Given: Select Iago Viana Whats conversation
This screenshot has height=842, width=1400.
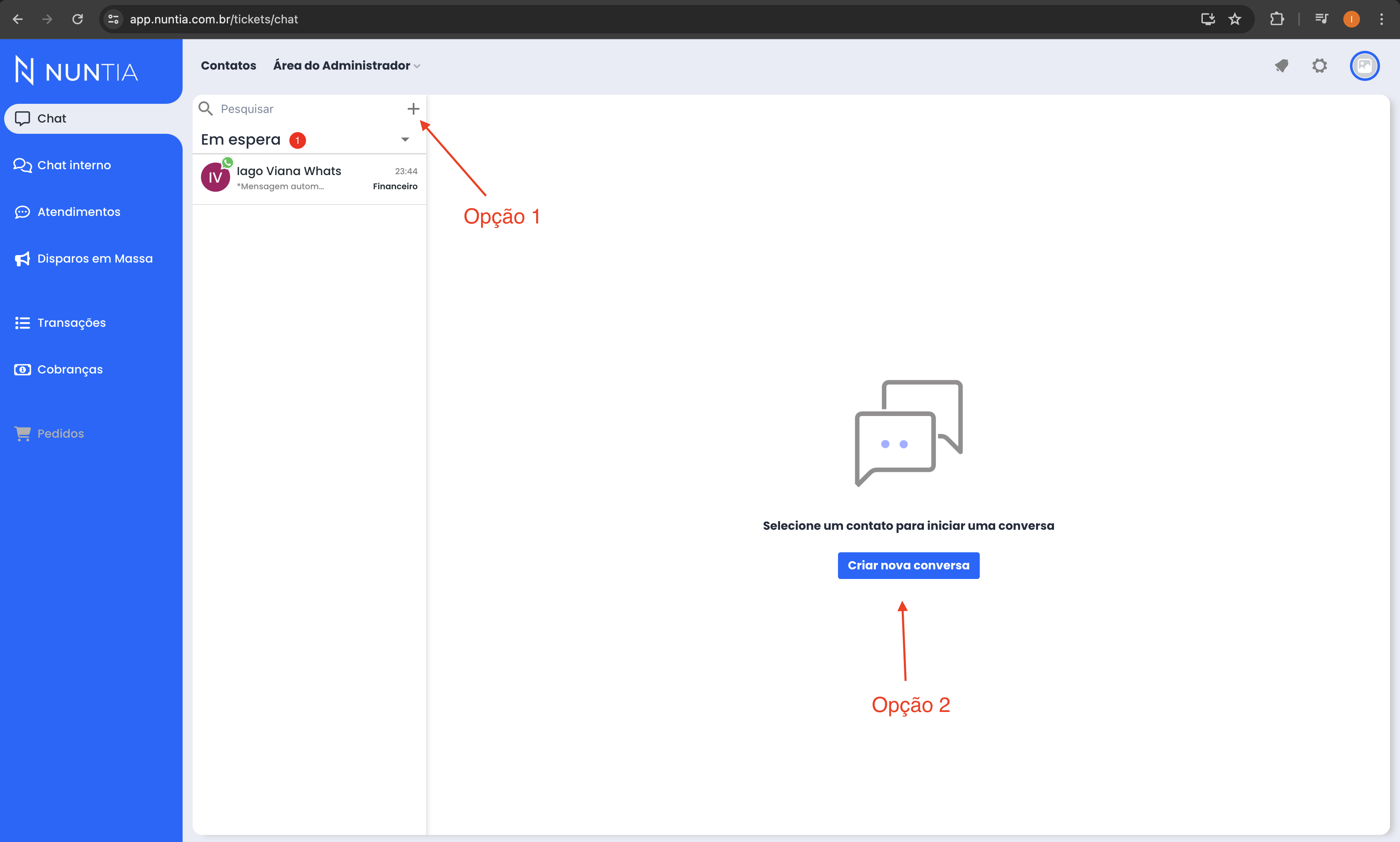Looking at the screenshot, I should [308, 178].
